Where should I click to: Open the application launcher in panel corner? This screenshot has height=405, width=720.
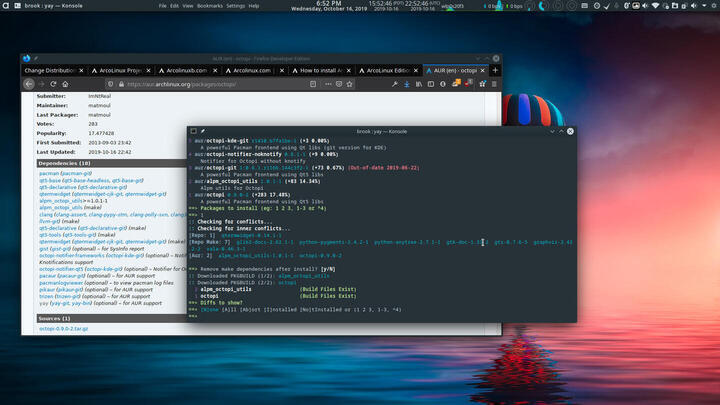[x=6, y=6]
